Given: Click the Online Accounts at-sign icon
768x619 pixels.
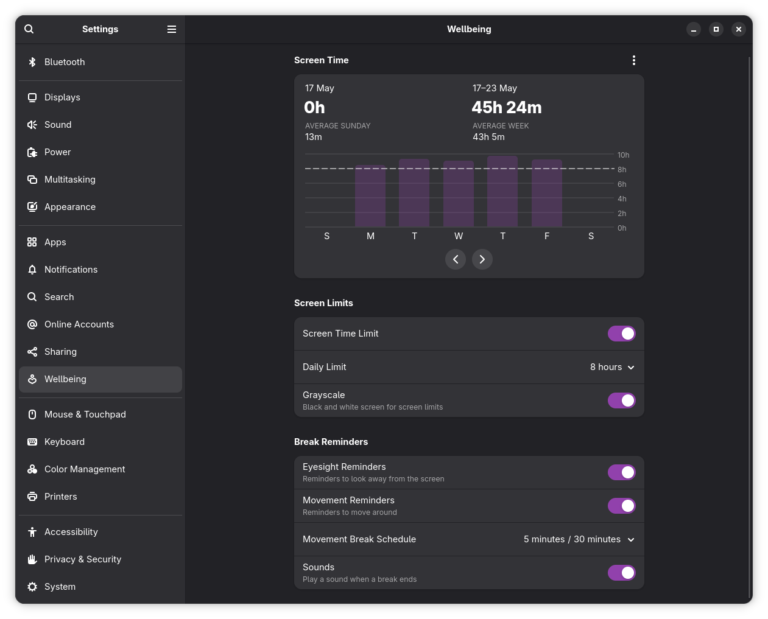Looking at the screenshot, I should [32, 324].
